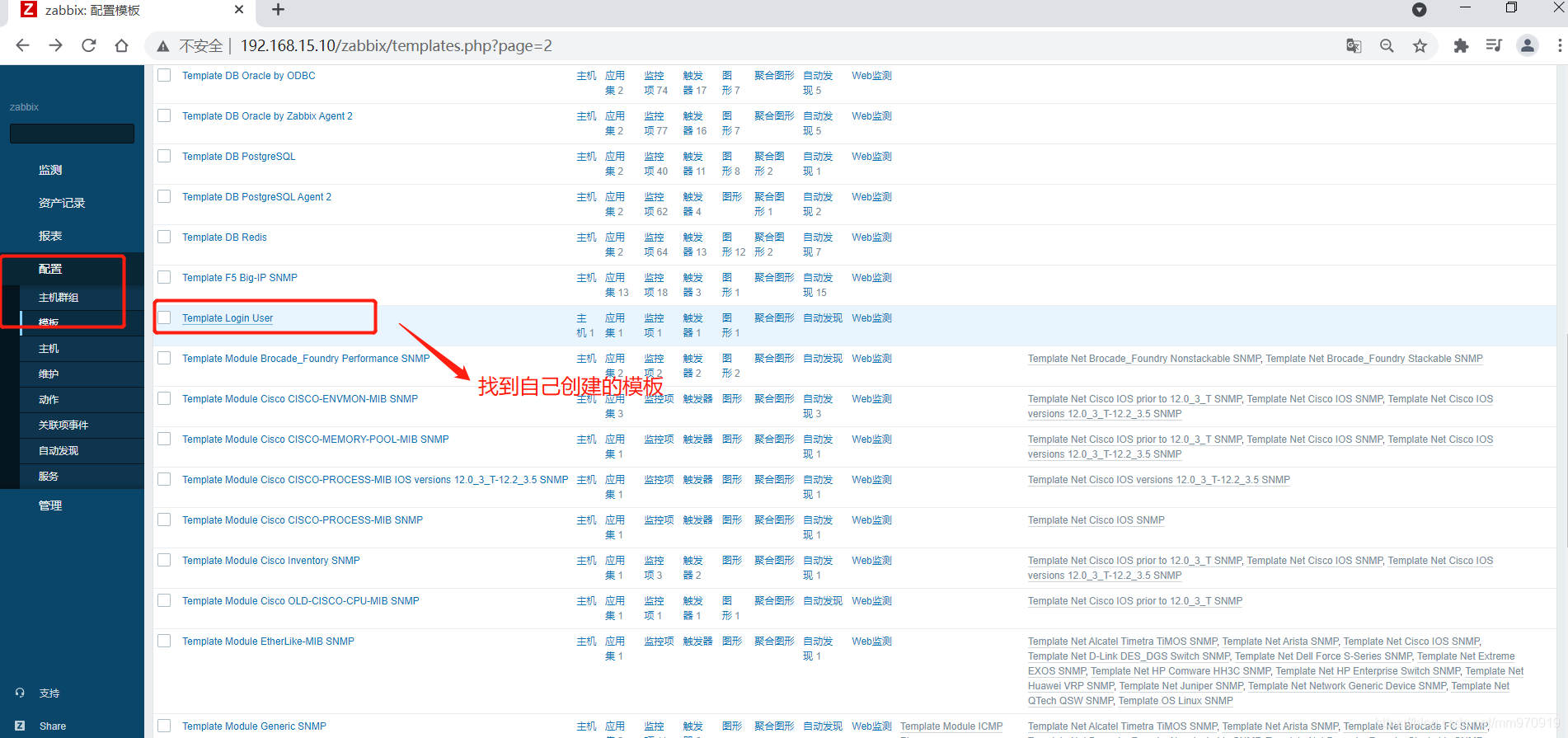Open 关联项事件 submenu item
This screenshot has height=738, width=1568.
pos(63,425)
